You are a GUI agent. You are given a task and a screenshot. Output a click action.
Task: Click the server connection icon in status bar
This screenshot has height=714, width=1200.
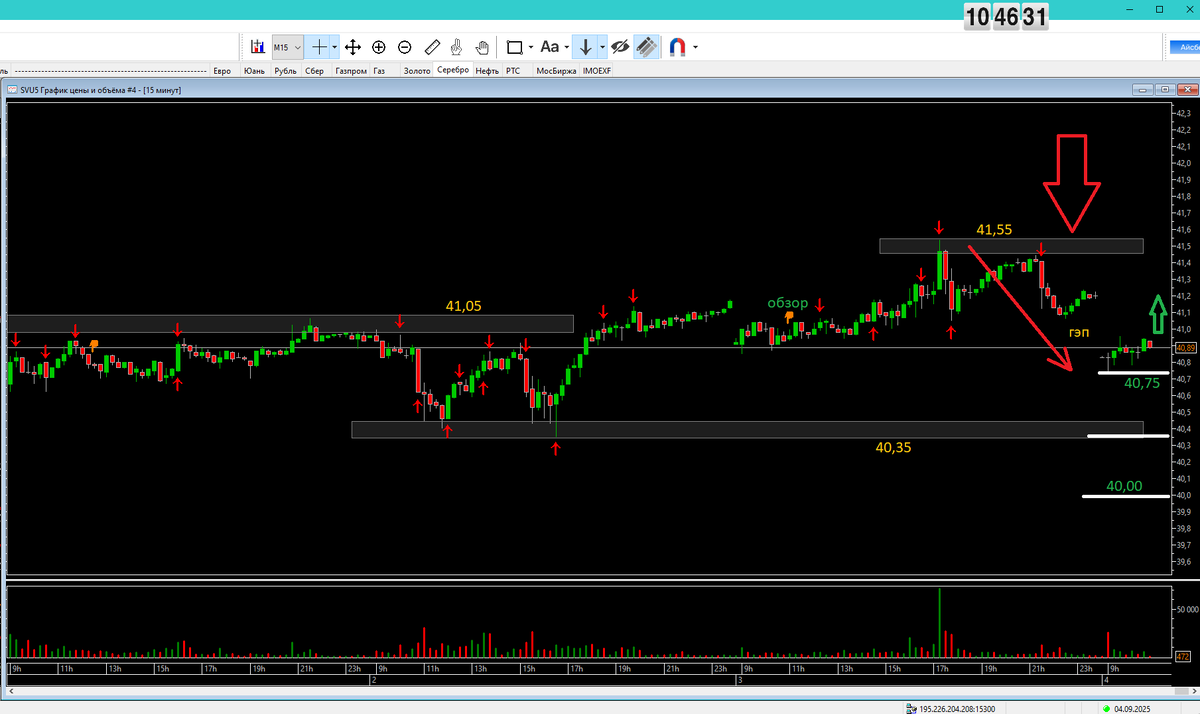(x=910, y=708)
